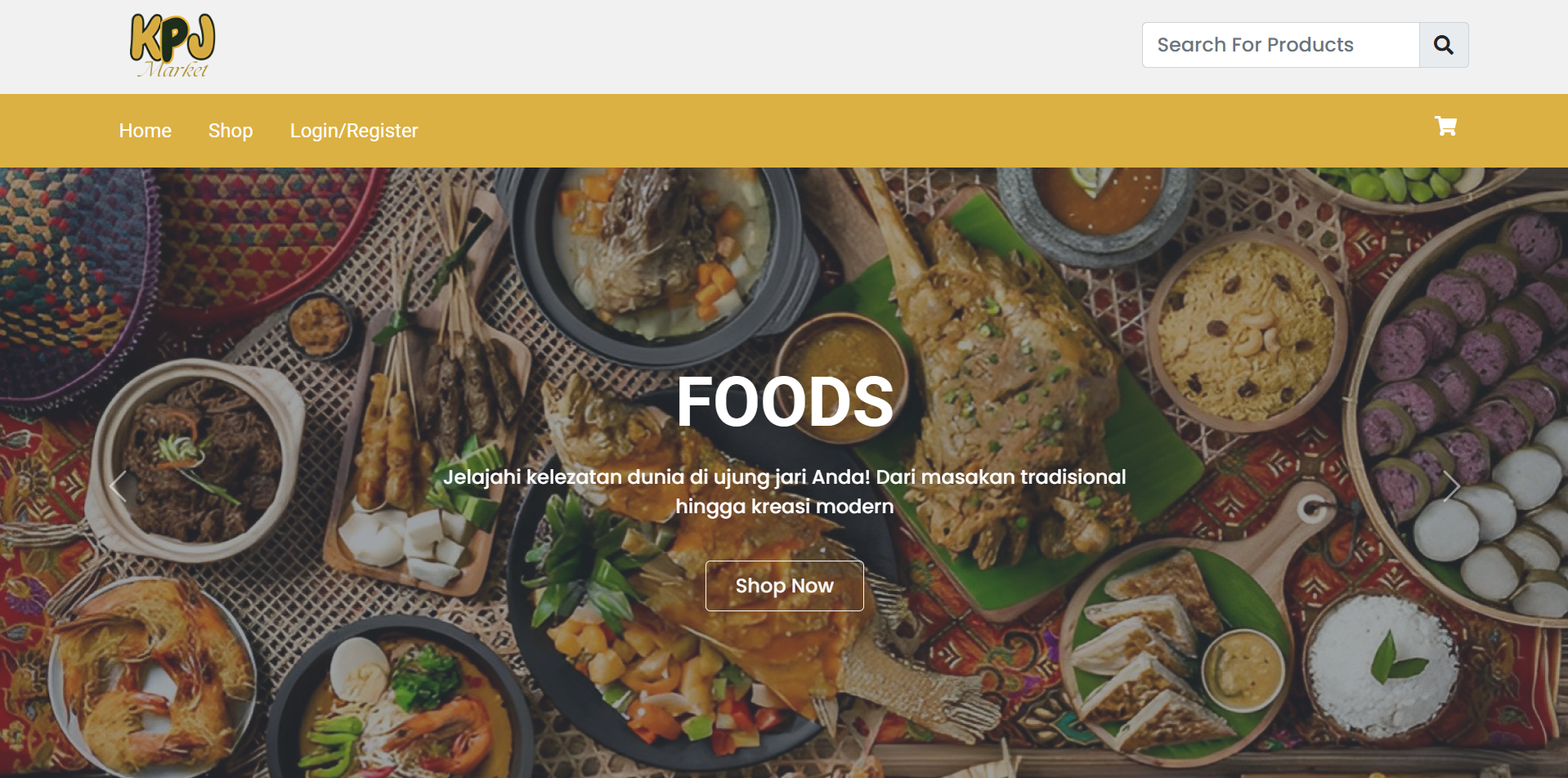Open the Login/Register page link
Image resolution: width=1568 pixels, height=778 pixels.
click(354, 131)
